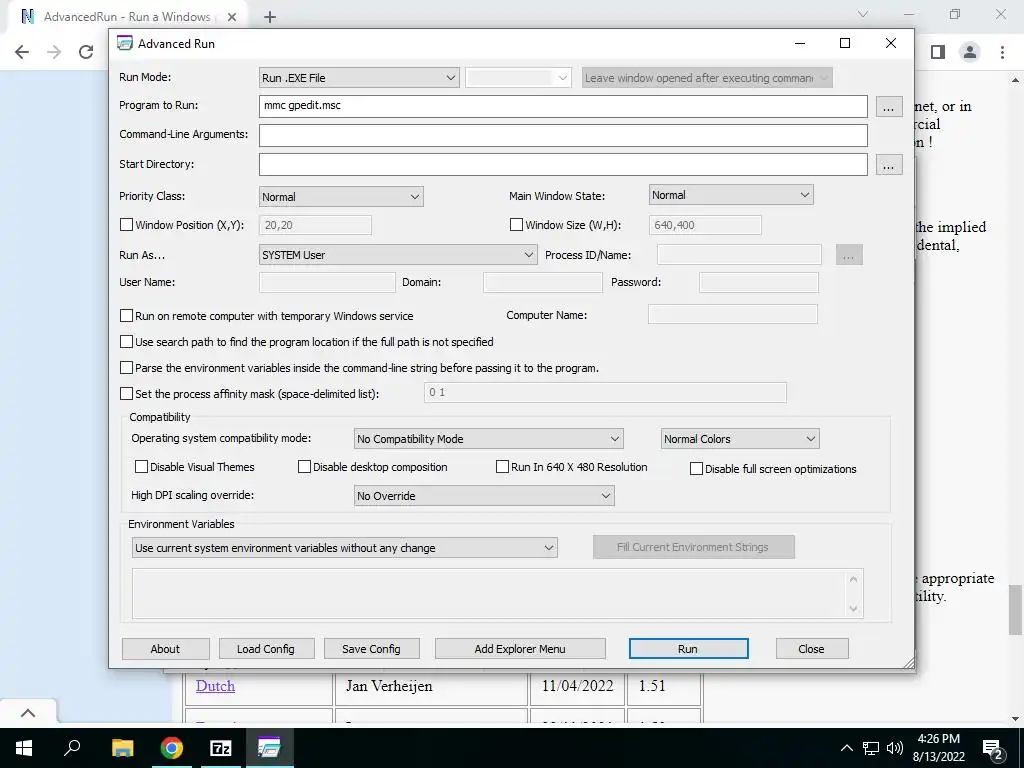This screenshot has height=768, width=1024.
Task: Open taskbar search magnifier
Action: (72, 748)
